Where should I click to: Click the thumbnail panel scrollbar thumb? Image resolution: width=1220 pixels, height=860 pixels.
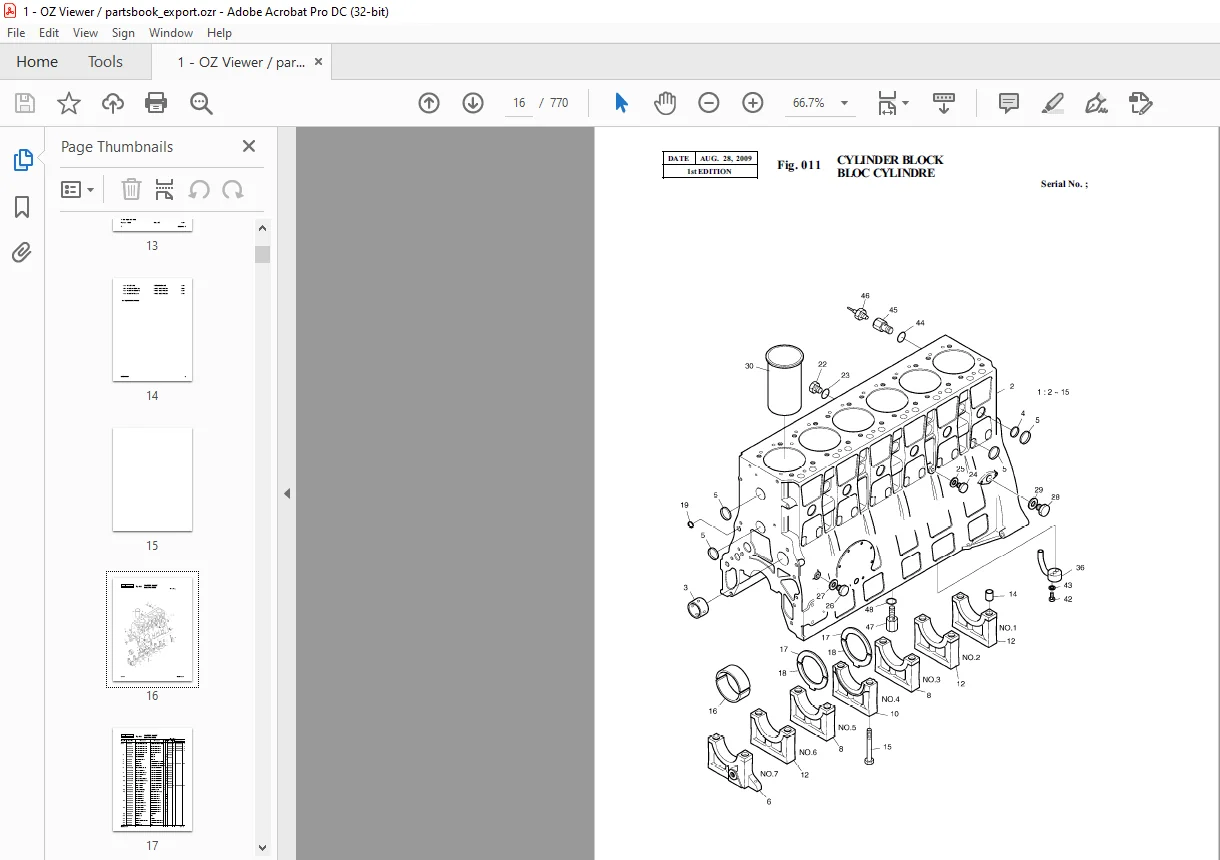coord(262,254)
